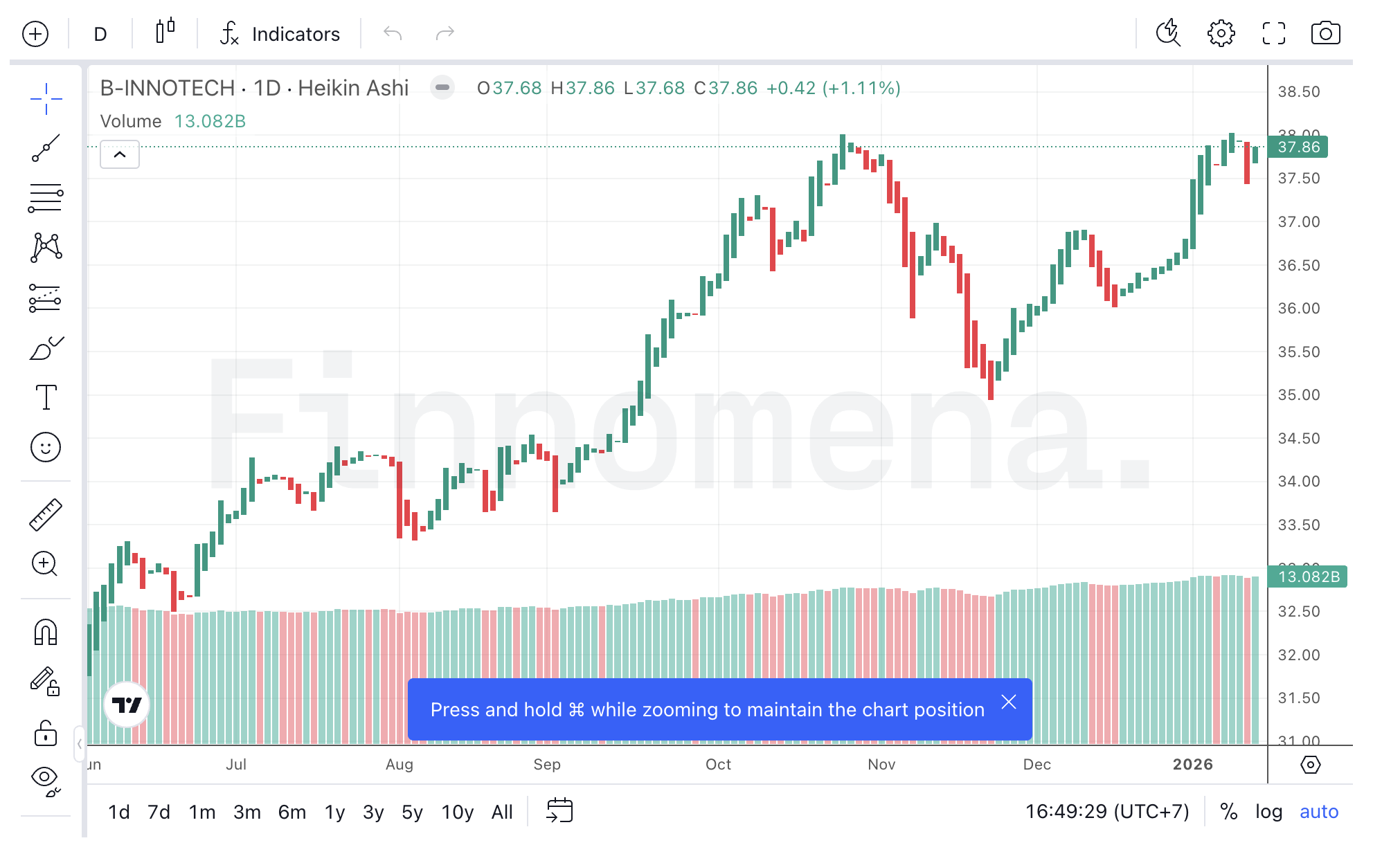Screen dimensions: 1400x854
Task: Open chart settings gear icon
Action: click(1221, 33)
